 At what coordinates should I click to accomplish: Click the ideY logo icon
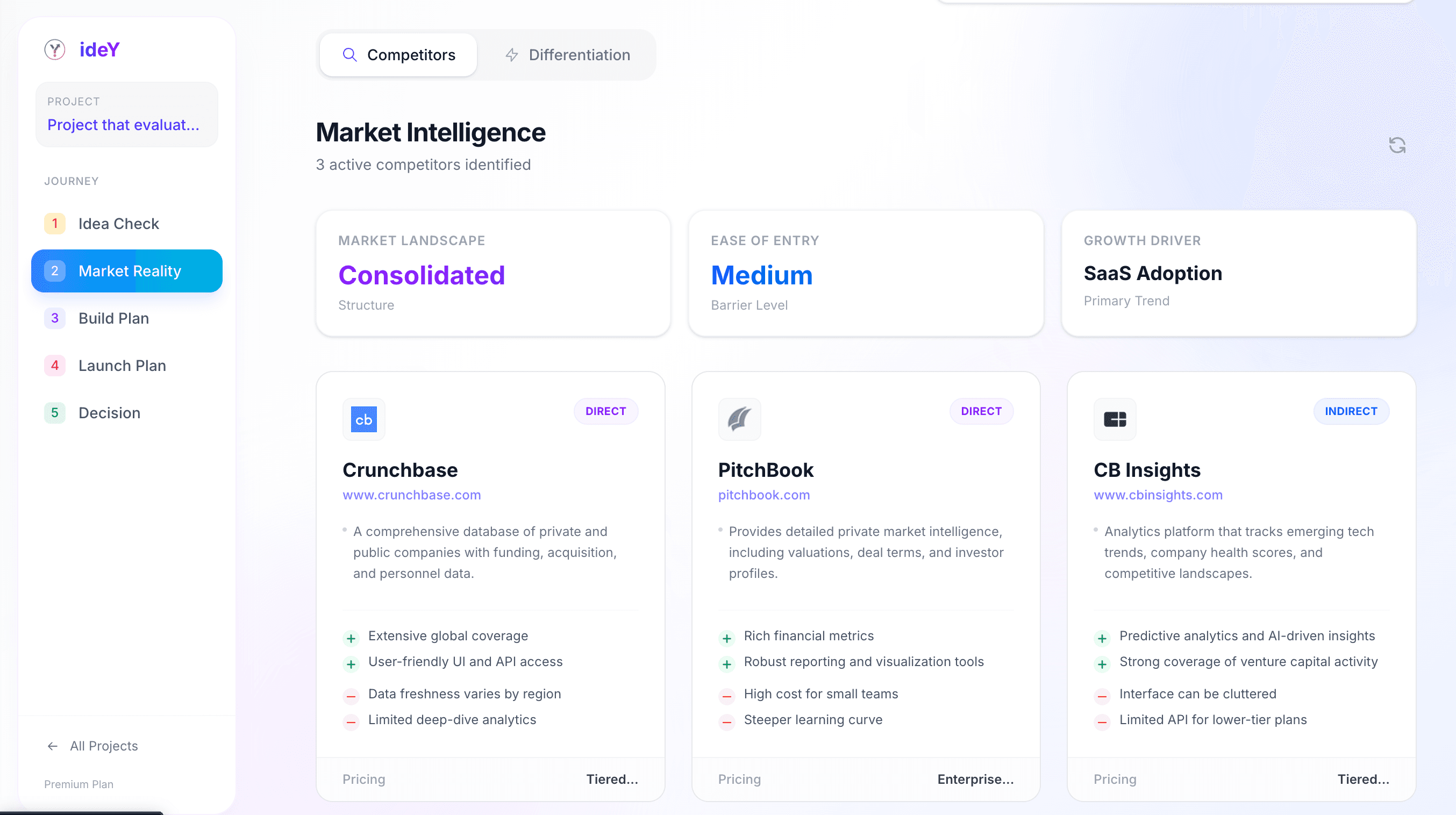pos(55,50)
